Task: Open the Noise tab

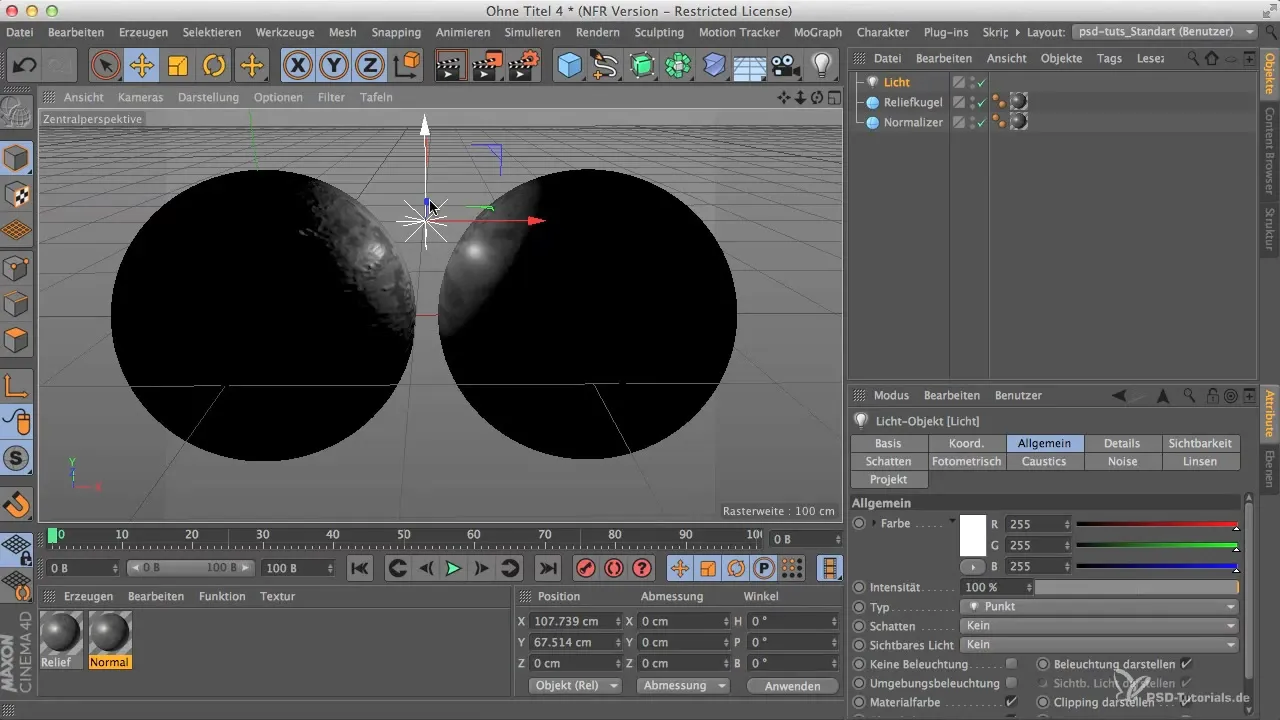Action: (1122, 461)
